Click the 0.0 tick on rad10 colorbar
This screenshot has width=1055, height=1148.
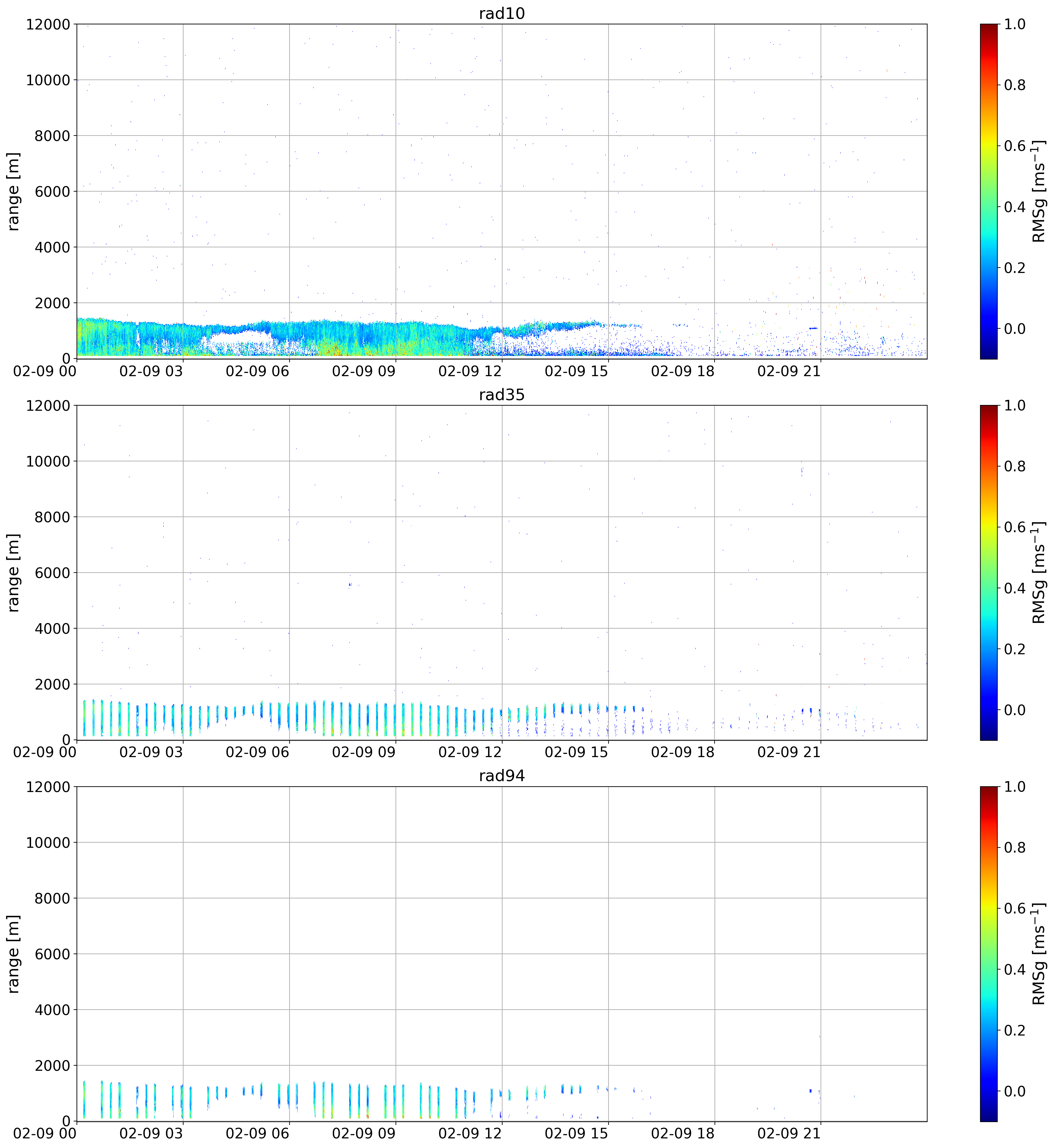(1015, 328)
